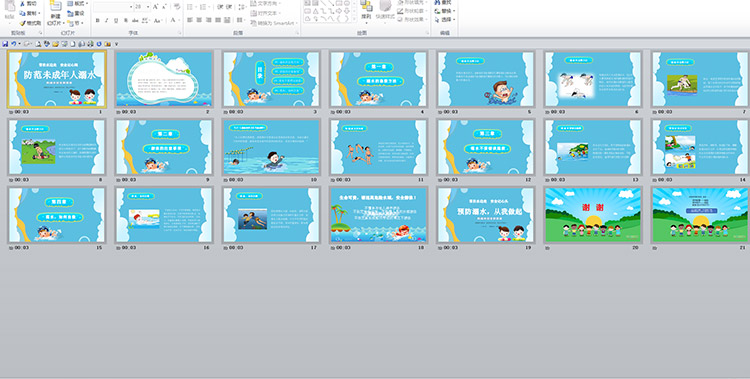Select slide 3 contents (目录) thumbnail
This screenshot has width=750, height=379.
tap(271, 79)
